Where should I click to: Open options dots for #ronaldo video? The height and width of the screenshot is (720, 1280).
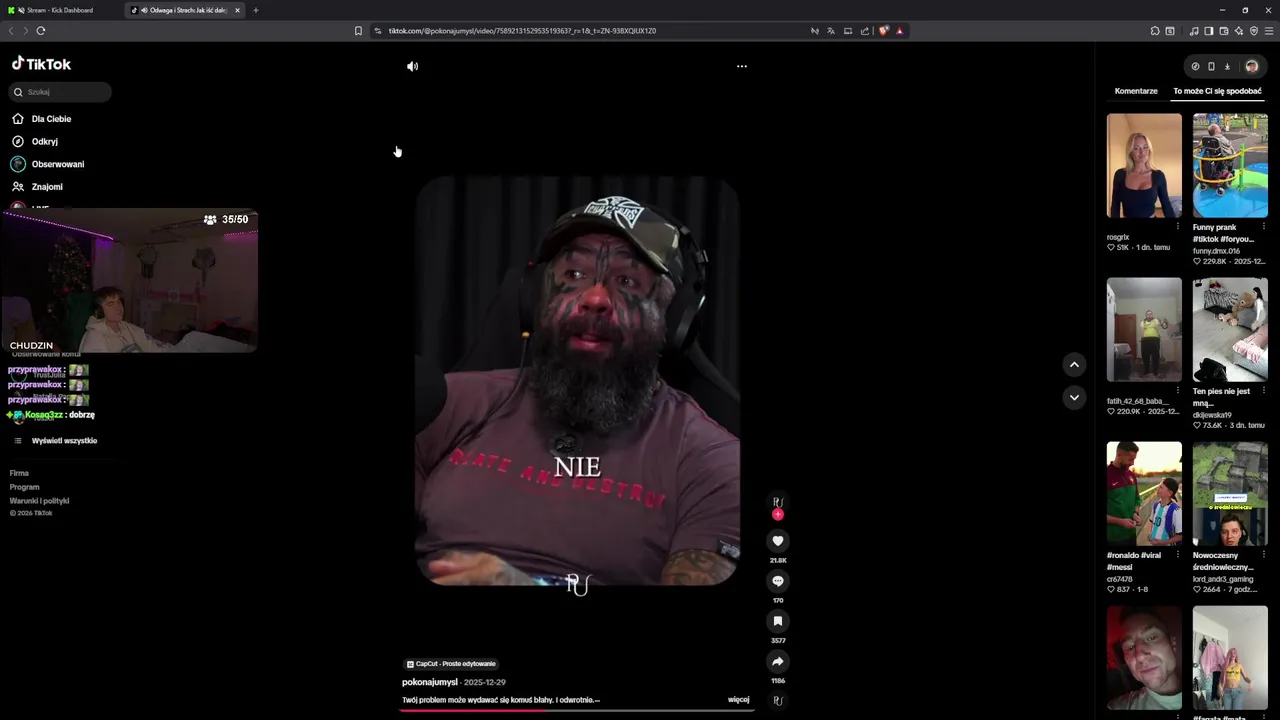[1177, 555]
